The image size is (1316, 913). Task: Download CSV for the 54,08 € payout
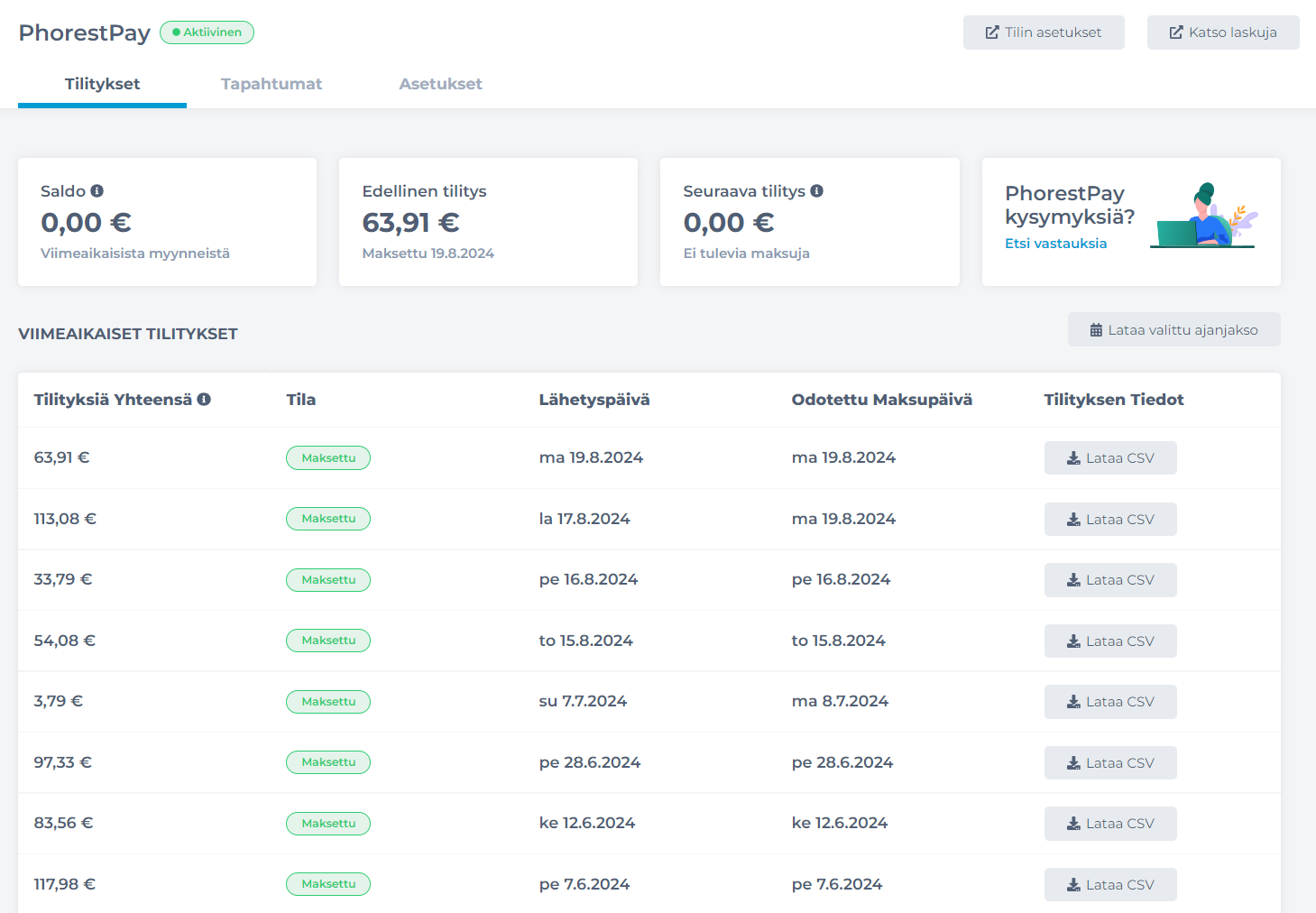click(1110, 641)
